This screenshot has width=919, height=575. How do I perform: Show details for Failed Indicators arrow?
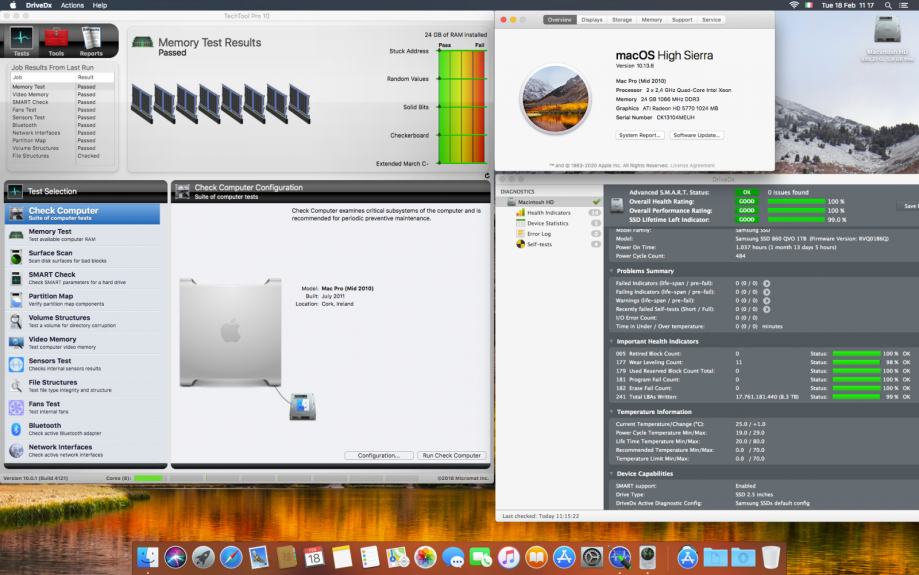766,283
